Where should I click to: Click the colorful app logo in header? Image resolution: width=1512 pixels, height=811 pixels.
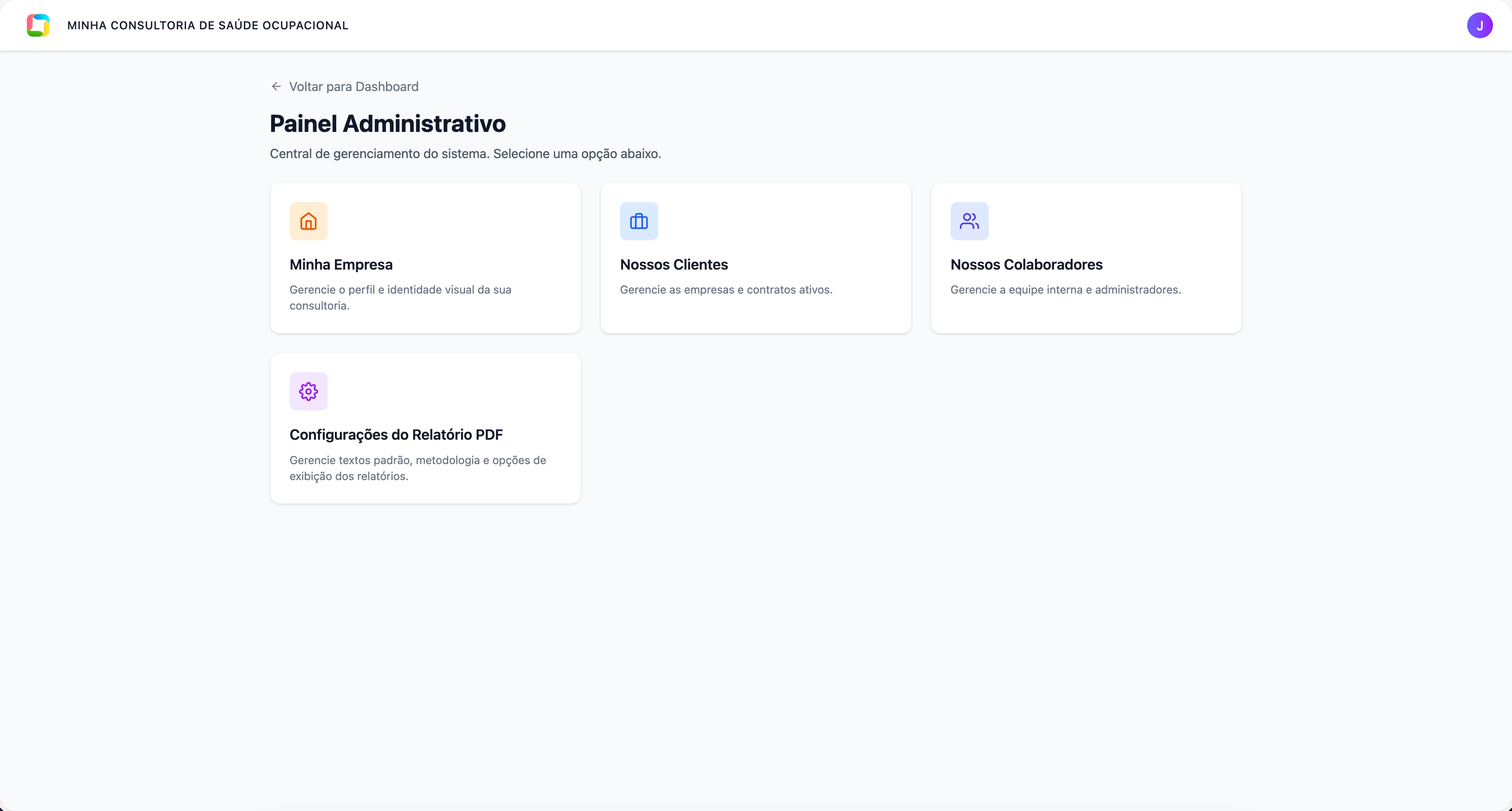click(38, 25)
